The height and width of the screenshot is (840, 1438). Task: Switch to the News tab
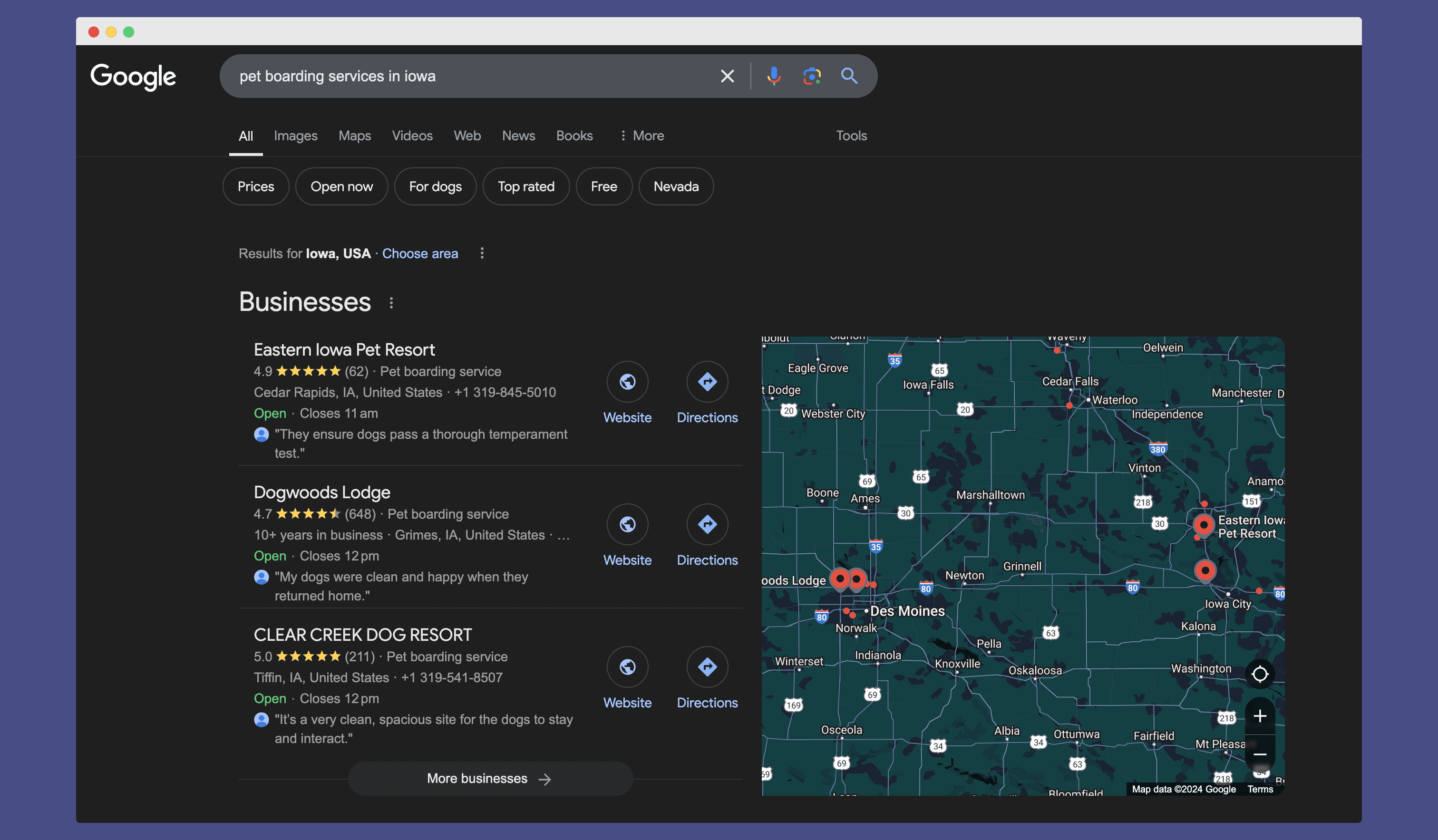pyautogui.click(x=518, y=136)
